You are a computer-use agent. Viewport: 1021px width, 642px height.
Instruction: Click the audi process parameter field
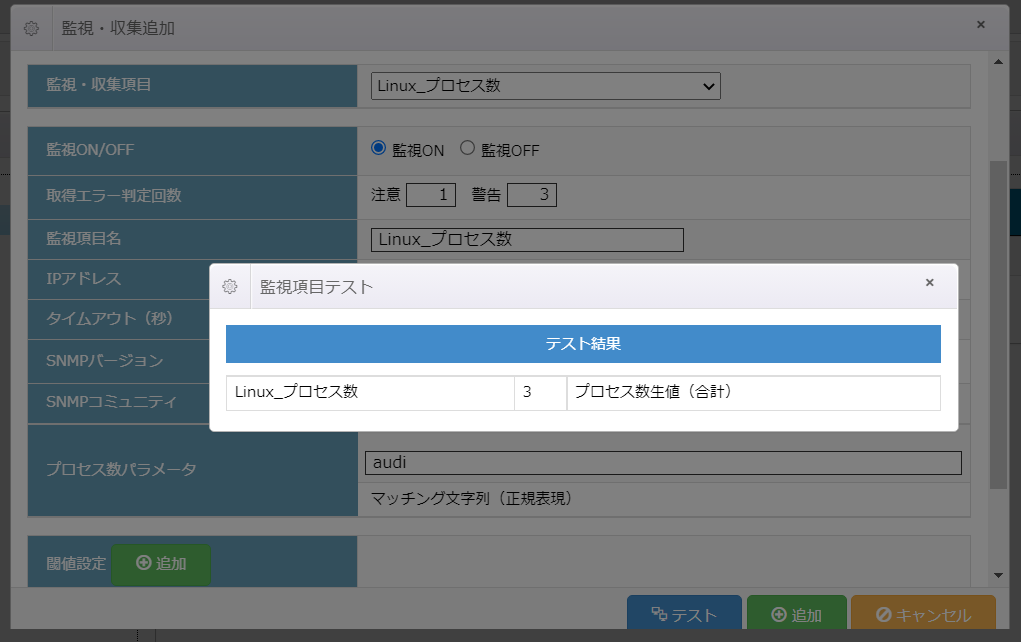[662, 463]
